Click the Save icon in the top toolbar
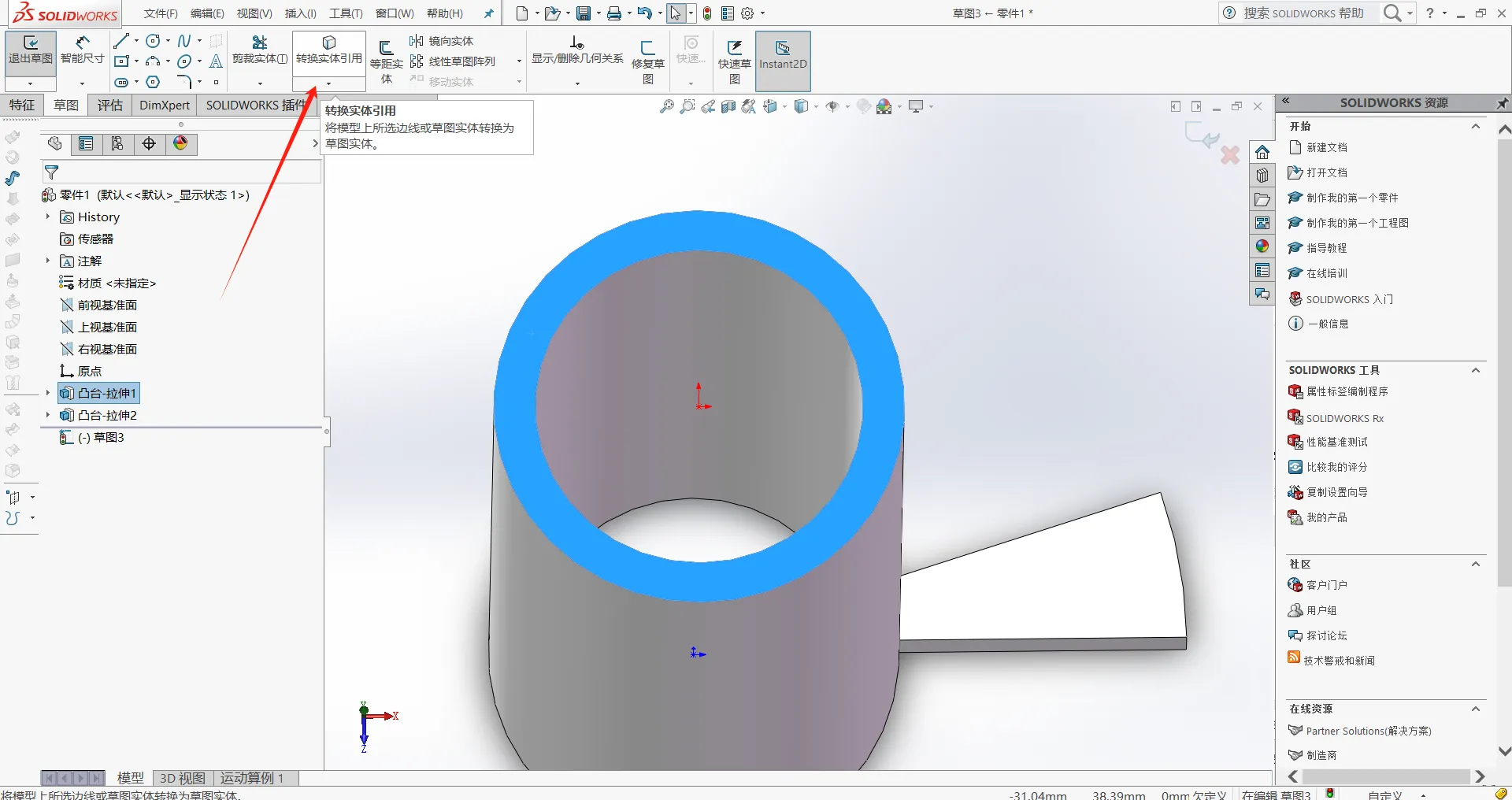This screenshot has width=1512, height=800. tap(584, 13)
